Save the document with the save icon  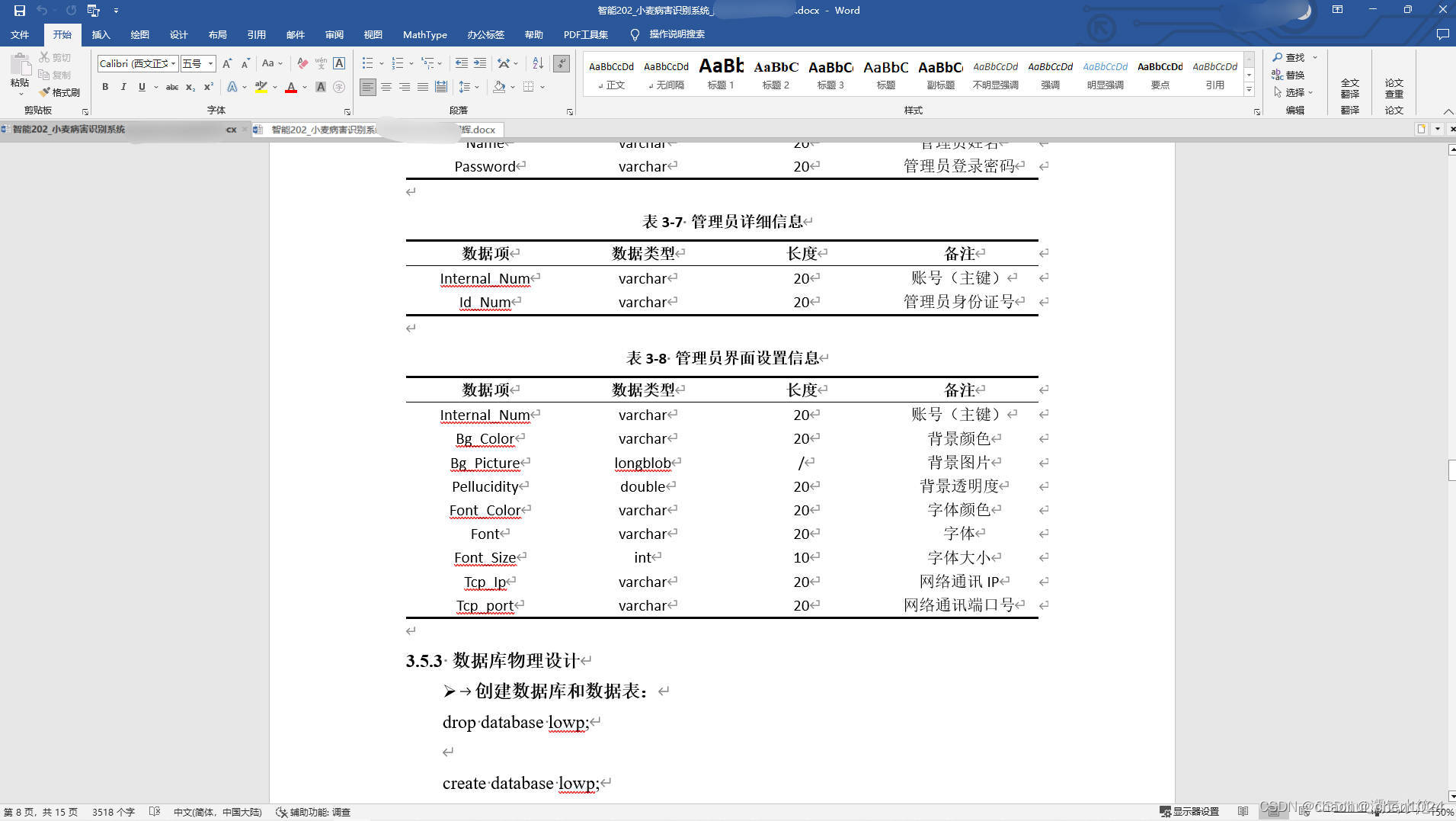tap(20, 11)
